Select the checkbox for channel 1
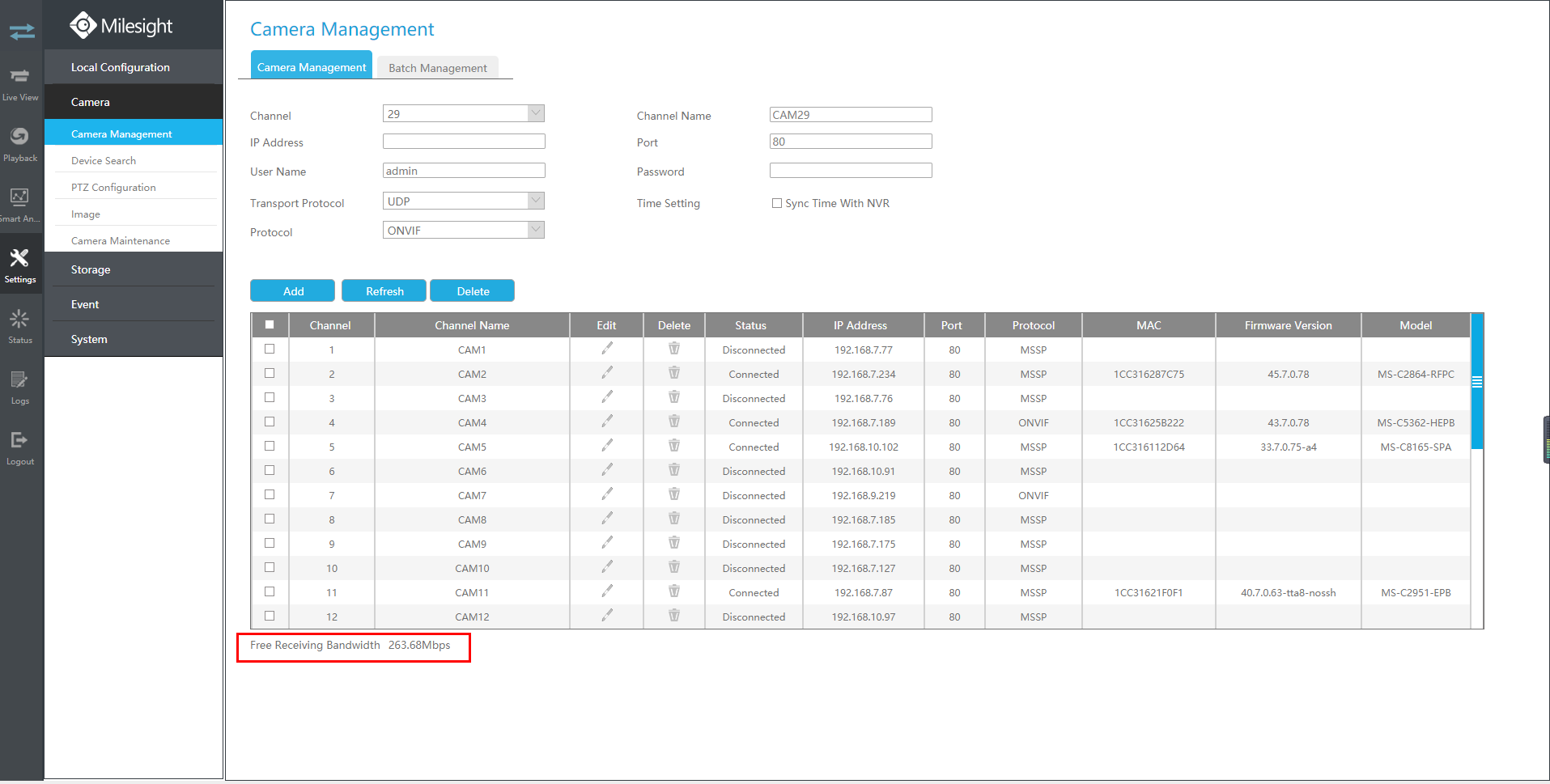Image resolution: width=1550 pixels, height=784 pixels. (270, 349)
